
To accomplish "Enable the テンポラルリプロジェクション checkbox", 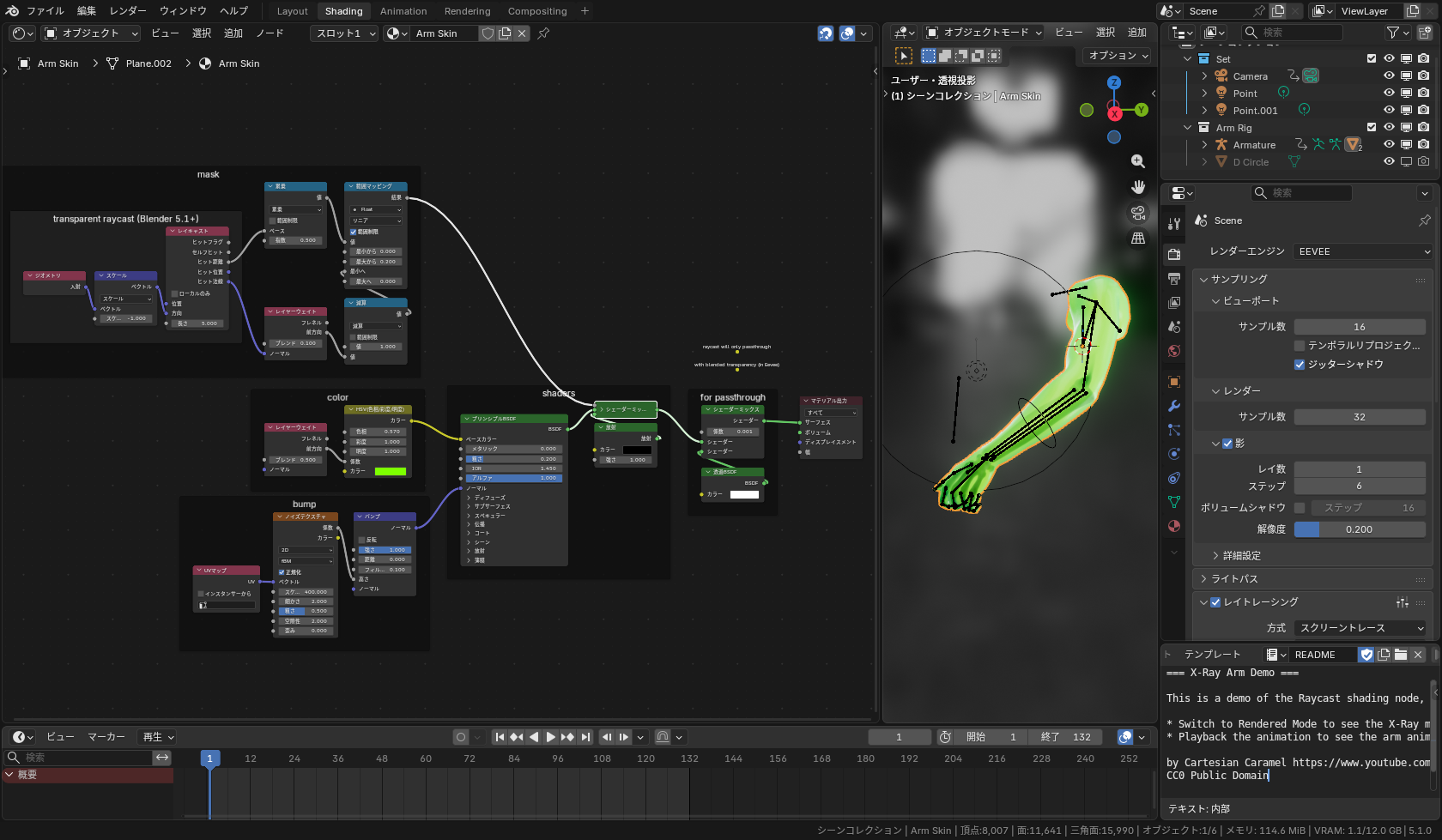I will click(1300, 345).
